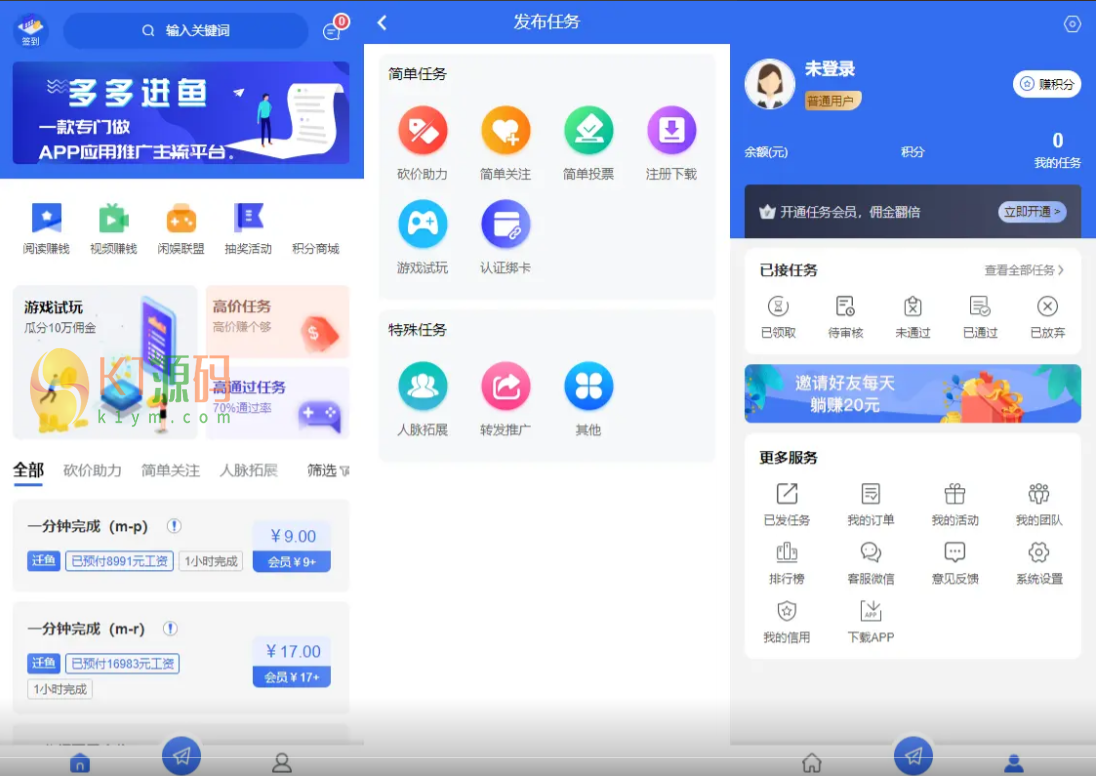
Task: Click the ¥9.00 price
Action: point(293,536)
